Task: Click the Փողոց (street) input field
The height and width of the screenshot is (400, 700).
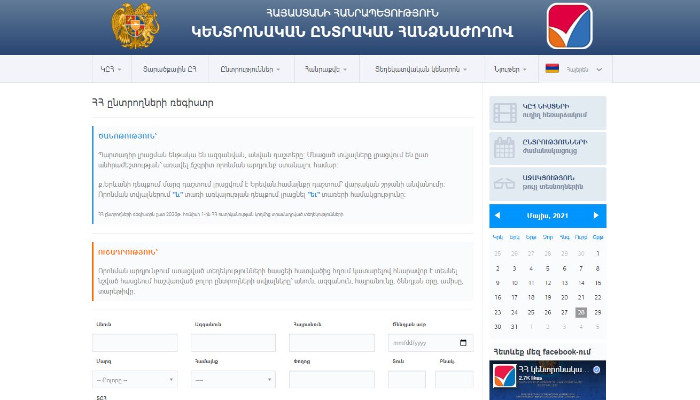Action: [x=332, y=380]
